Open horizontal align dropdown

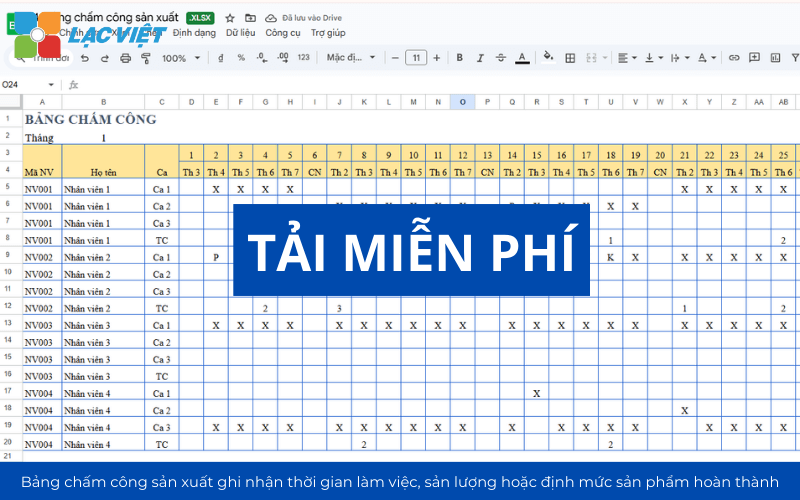tap(627, 58)
